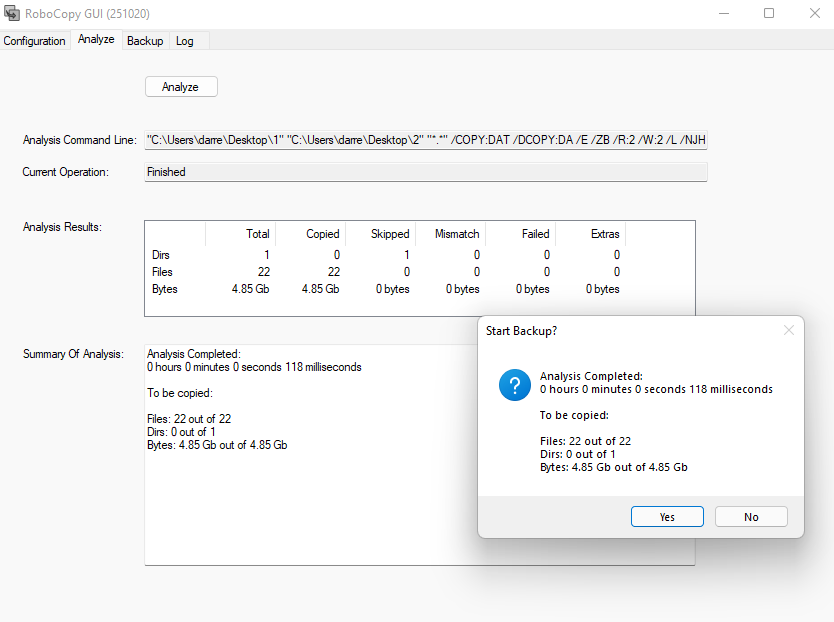Click the Copied column header
This screenshot has height=622, width=834.
[324, 233]
